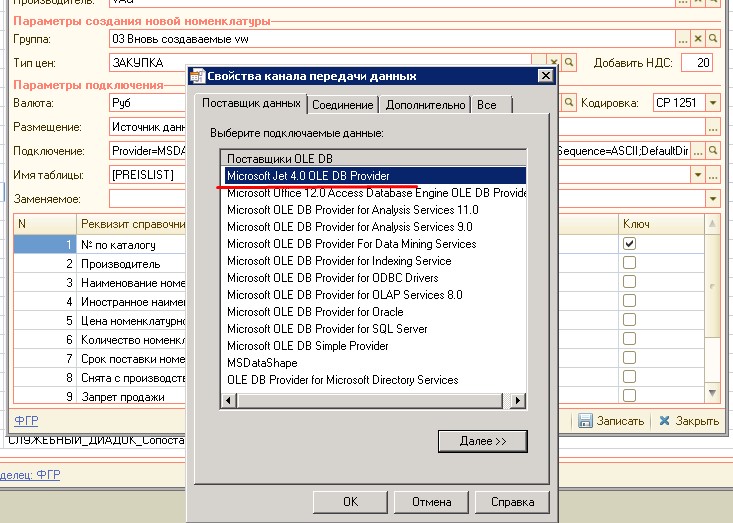
Task: Expand the Имя таблицы dropdown arrow
Action: [698, 175]
